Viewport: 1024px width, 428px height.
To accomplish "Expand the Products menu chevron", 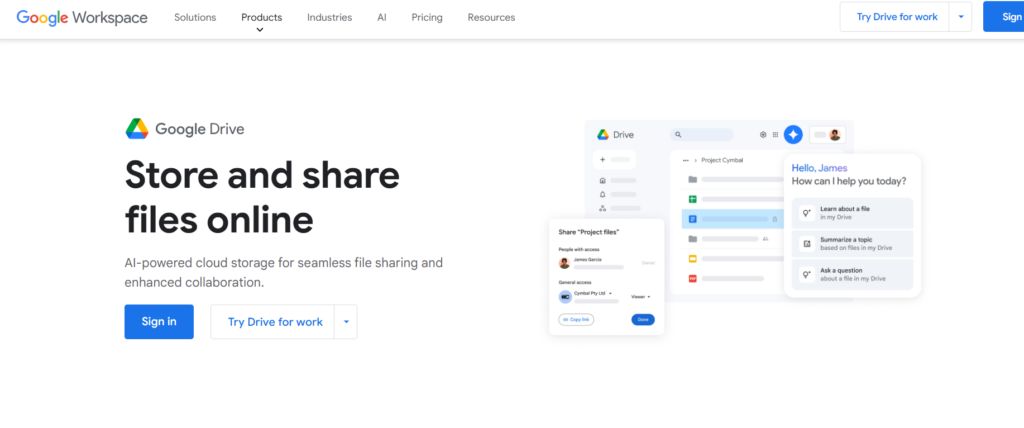I will tap(260, 30).
